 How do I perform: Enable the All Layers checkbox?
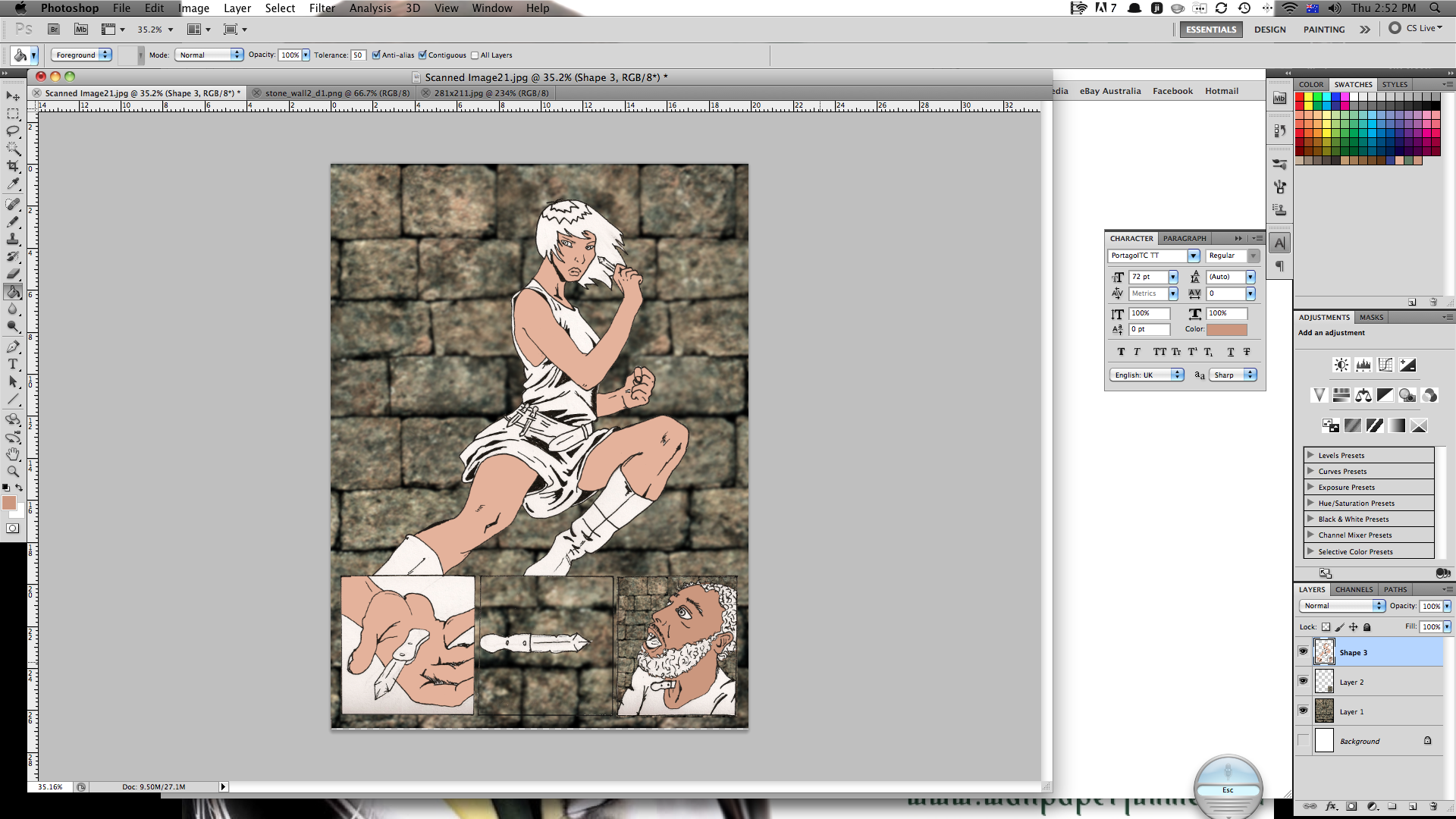[x=475, y=55]
